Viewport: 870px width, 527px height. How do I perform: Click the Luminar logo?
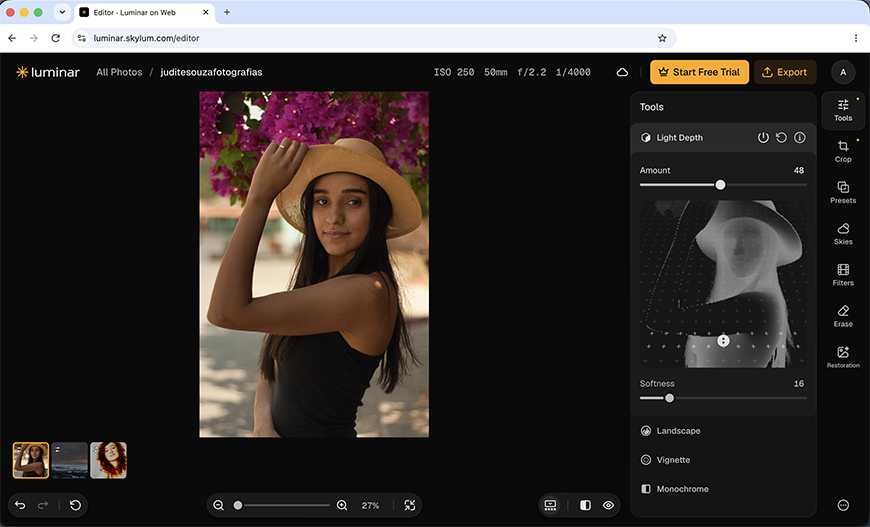(x=48, y=72)
